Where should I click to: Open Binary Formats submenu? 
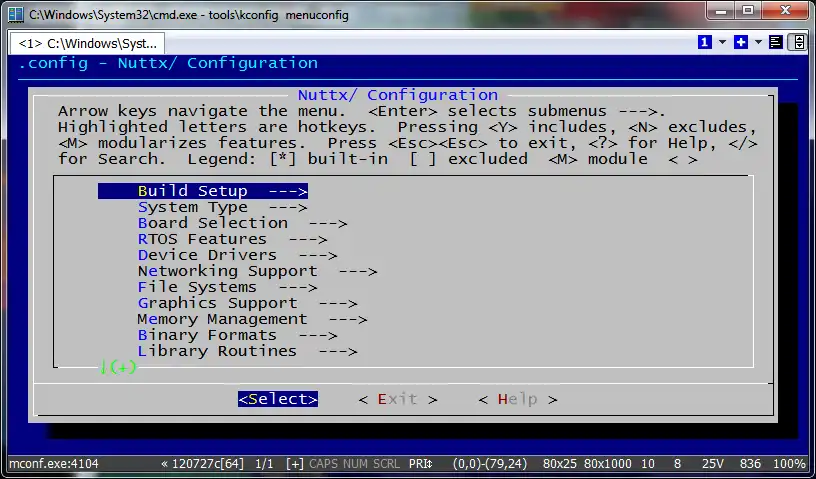[238, 335]
